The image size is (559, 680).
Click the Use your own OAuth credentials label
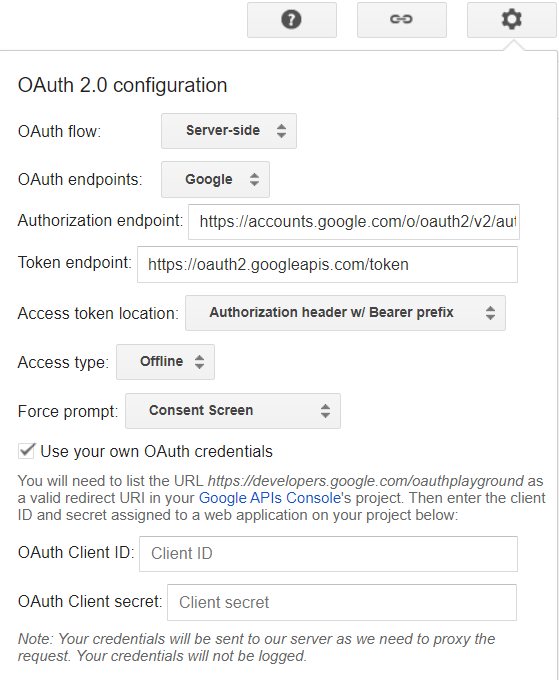[157, 451]
